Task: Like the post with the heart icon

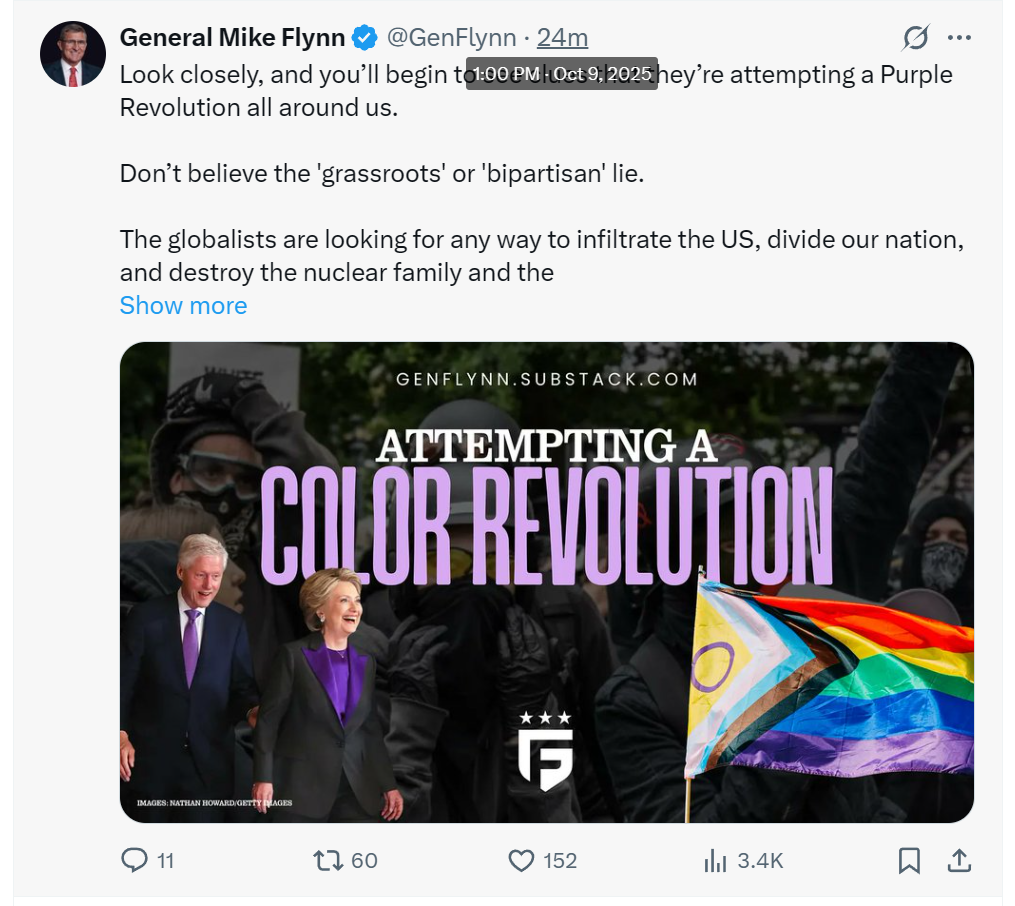Action: (521, 860)
